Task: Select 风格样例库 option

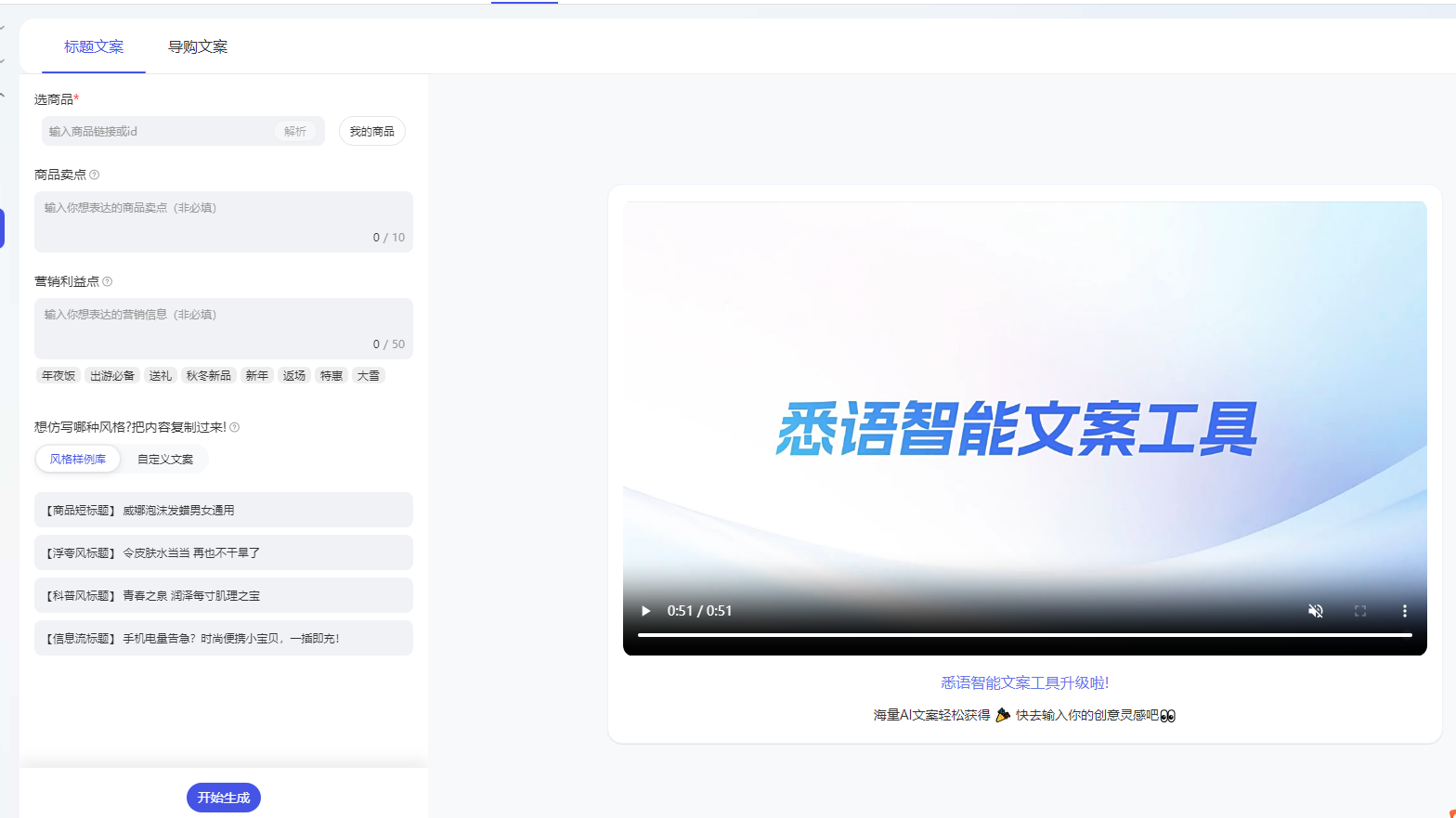Action: 78,459
